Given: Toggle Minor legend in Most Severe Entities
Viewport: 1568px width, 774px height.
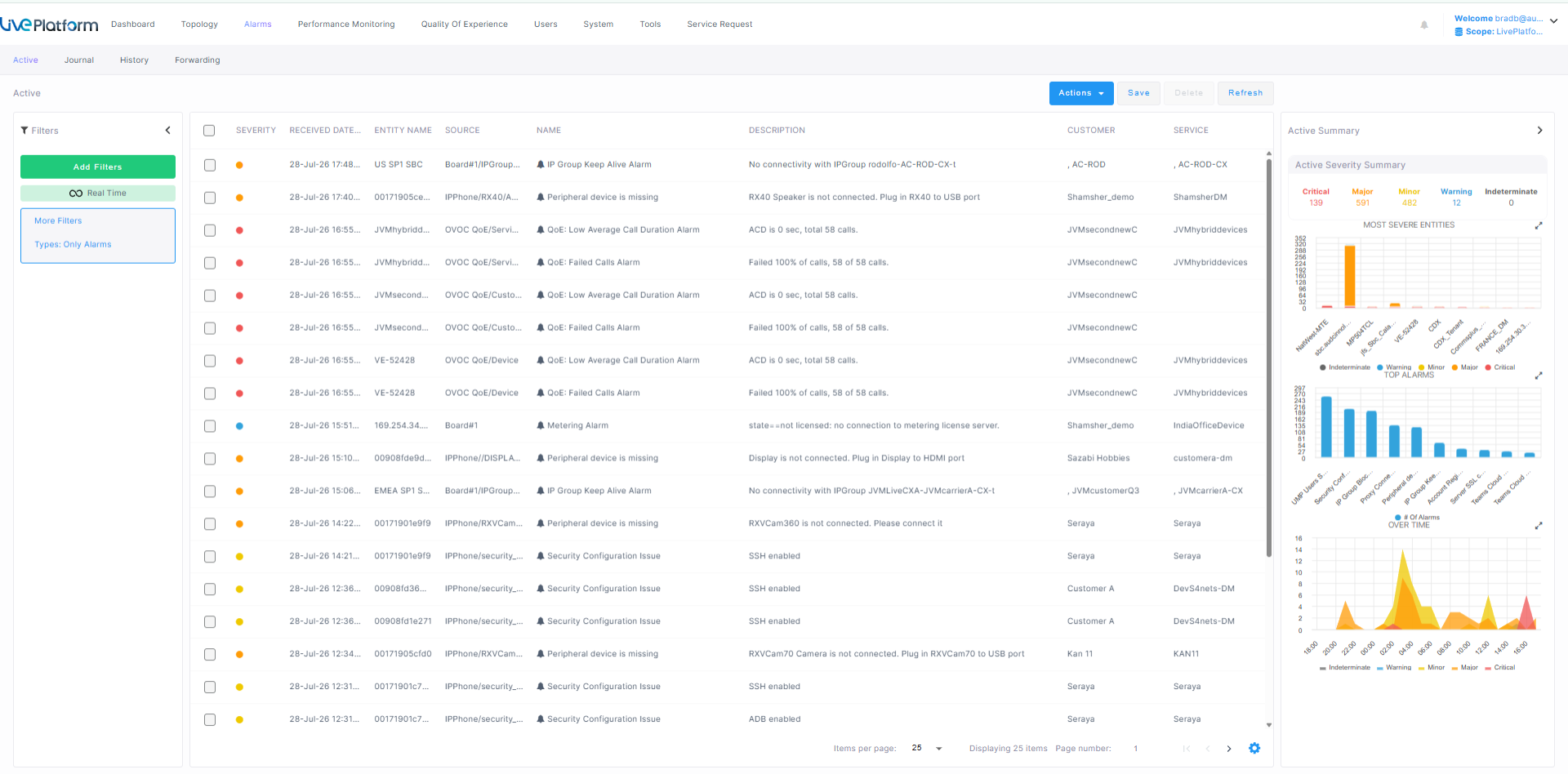Looking at the screenshot, I should click(x=1432, y=367).
